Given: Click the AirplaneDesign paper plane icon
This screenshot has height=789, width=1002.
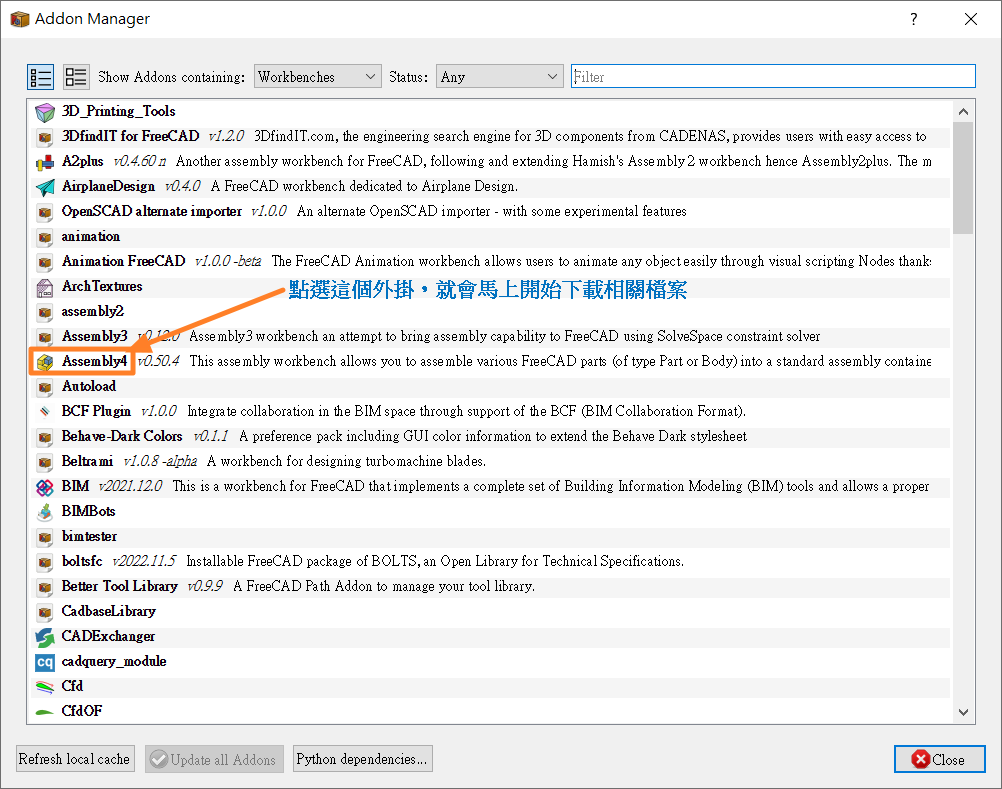Looking at the screenshot, I should (45, 187).
